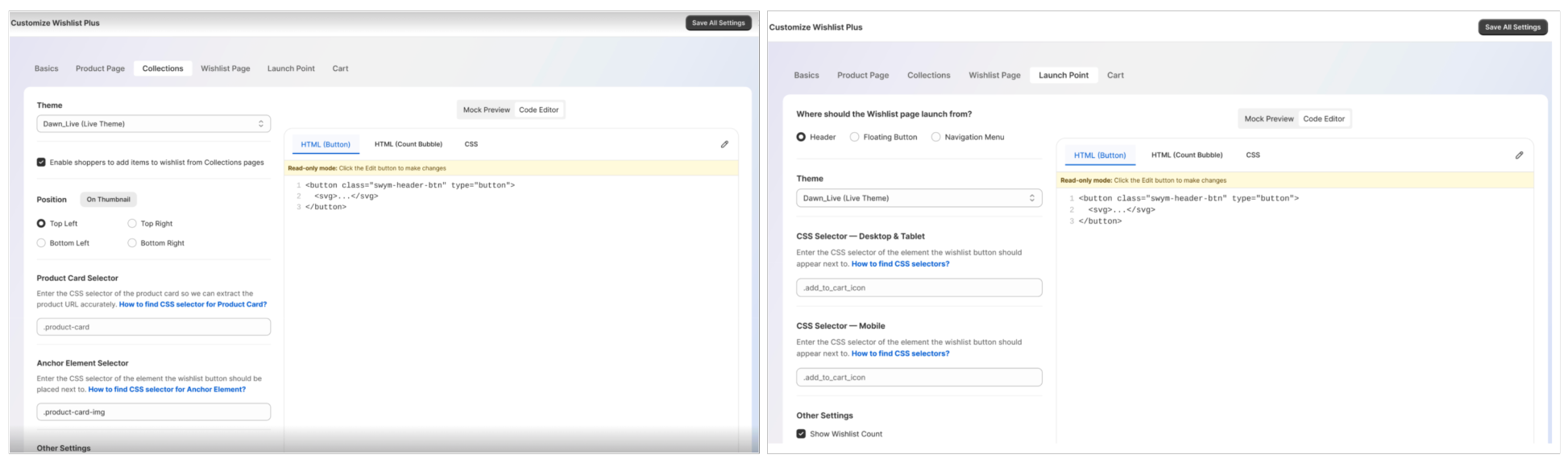Click CSS Selector Desktop & Tablet input field

click(919, 287)
